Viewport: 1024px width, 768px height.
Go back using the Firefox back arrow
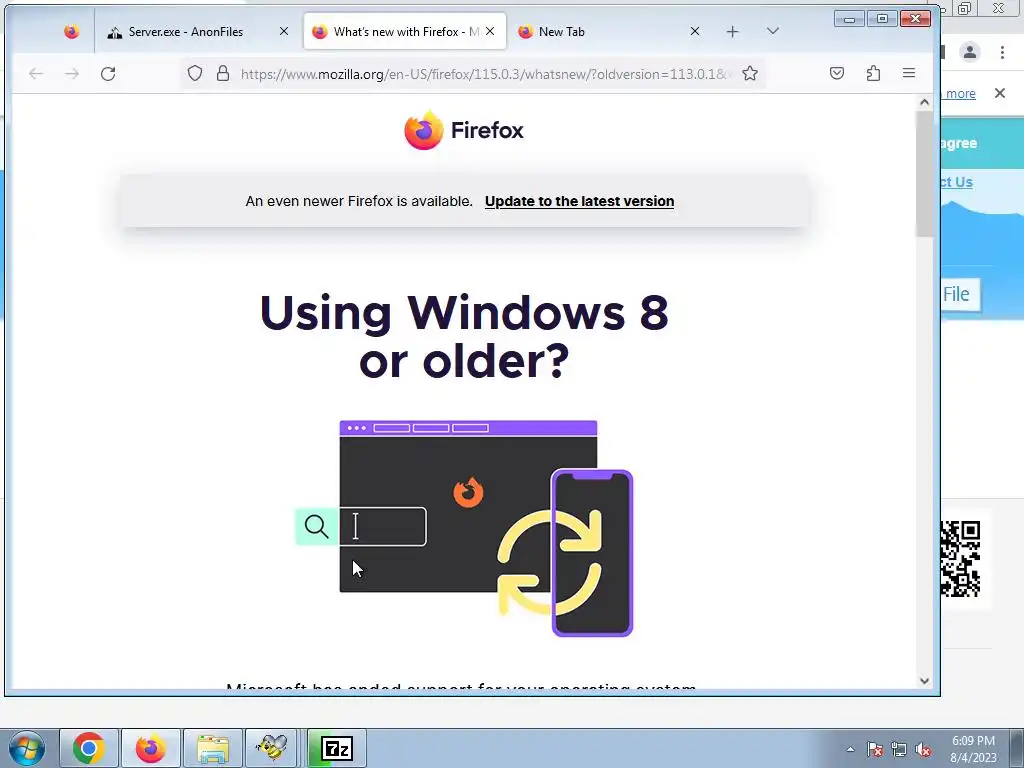click(x=36, y=74)
